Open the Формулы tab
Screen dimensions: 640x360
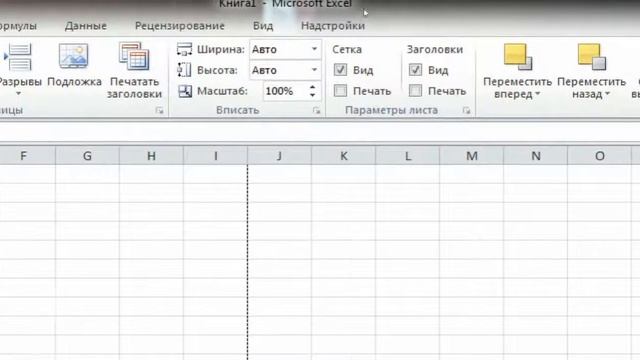tap(18, 26)
